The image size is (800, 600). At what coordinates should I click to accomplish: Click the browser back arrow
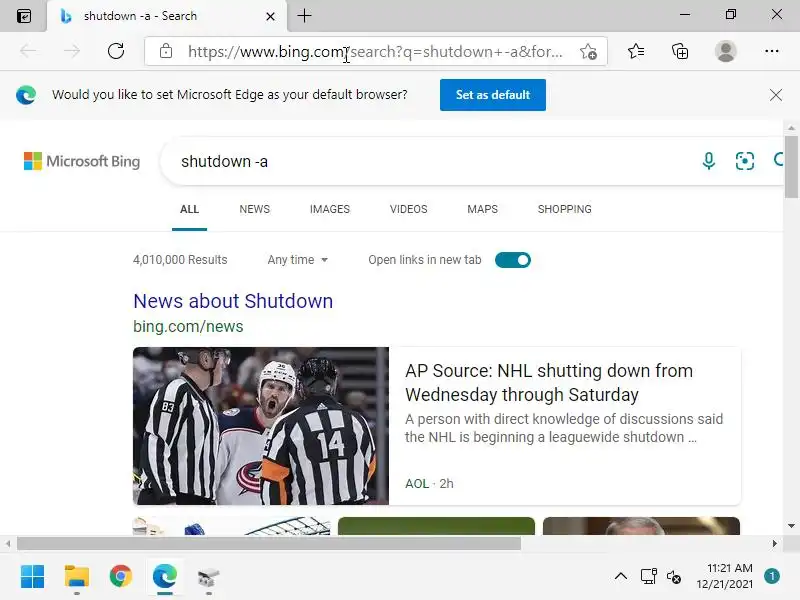28,51
